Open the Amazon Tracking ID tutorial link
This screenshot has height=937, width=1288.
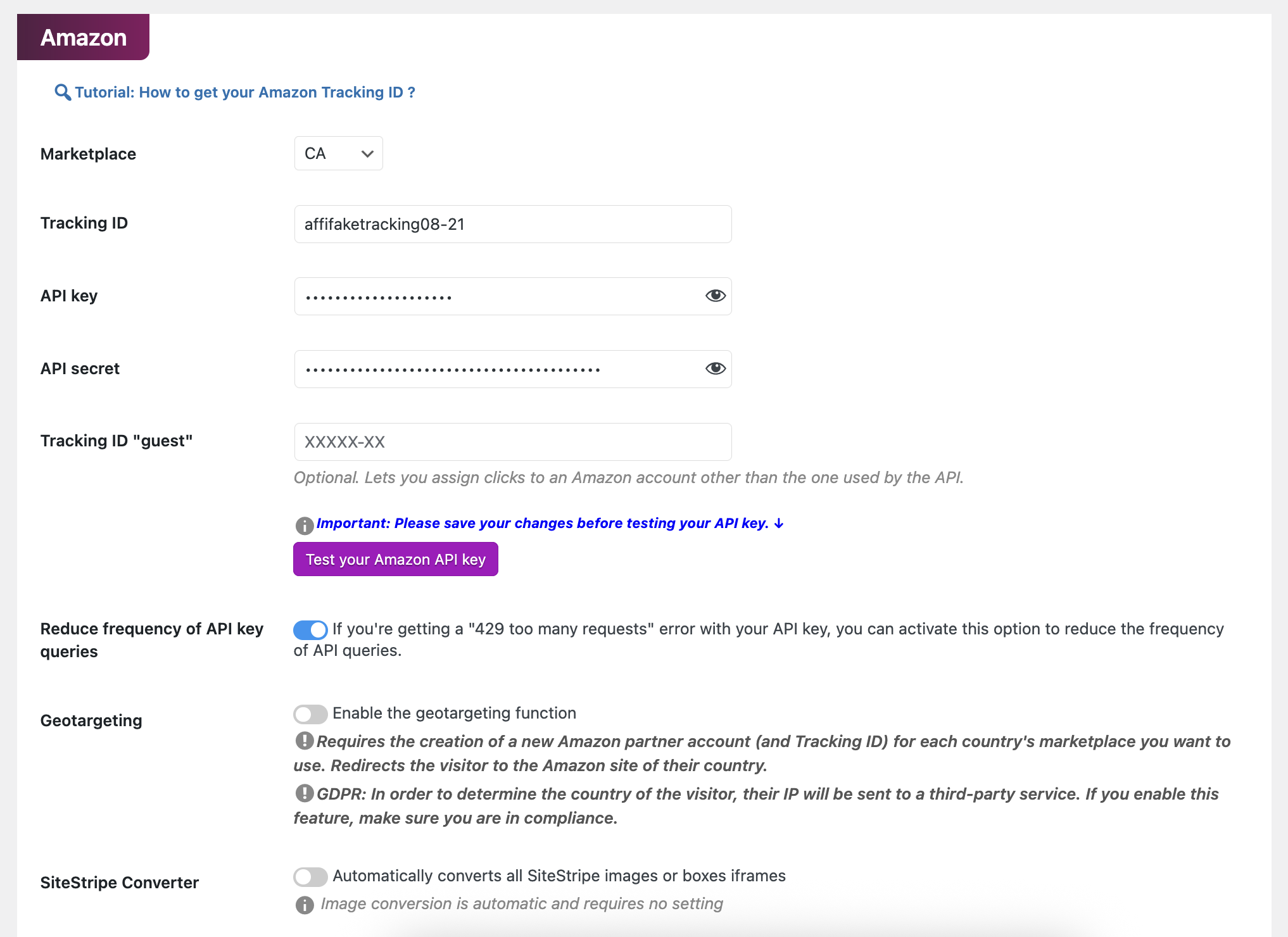245,92
